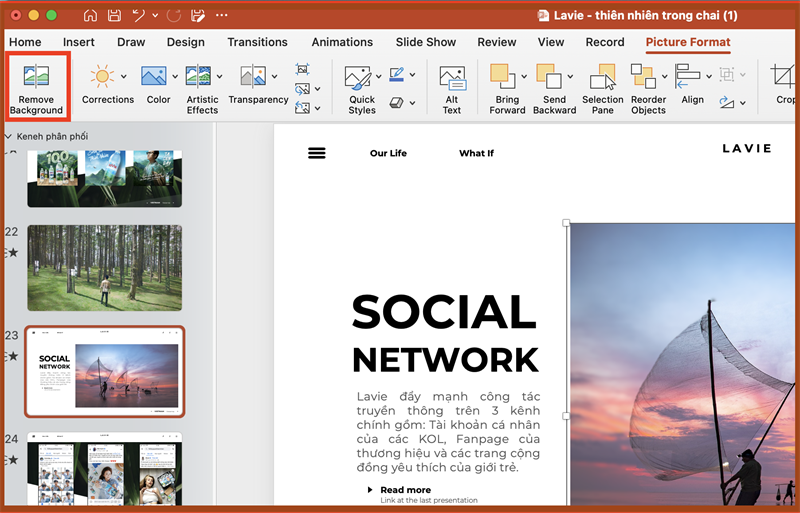Click Our Life navigation text on slide
Image resolution: width=800 pixels, height=513 pixels.
[x=388, y=153]
